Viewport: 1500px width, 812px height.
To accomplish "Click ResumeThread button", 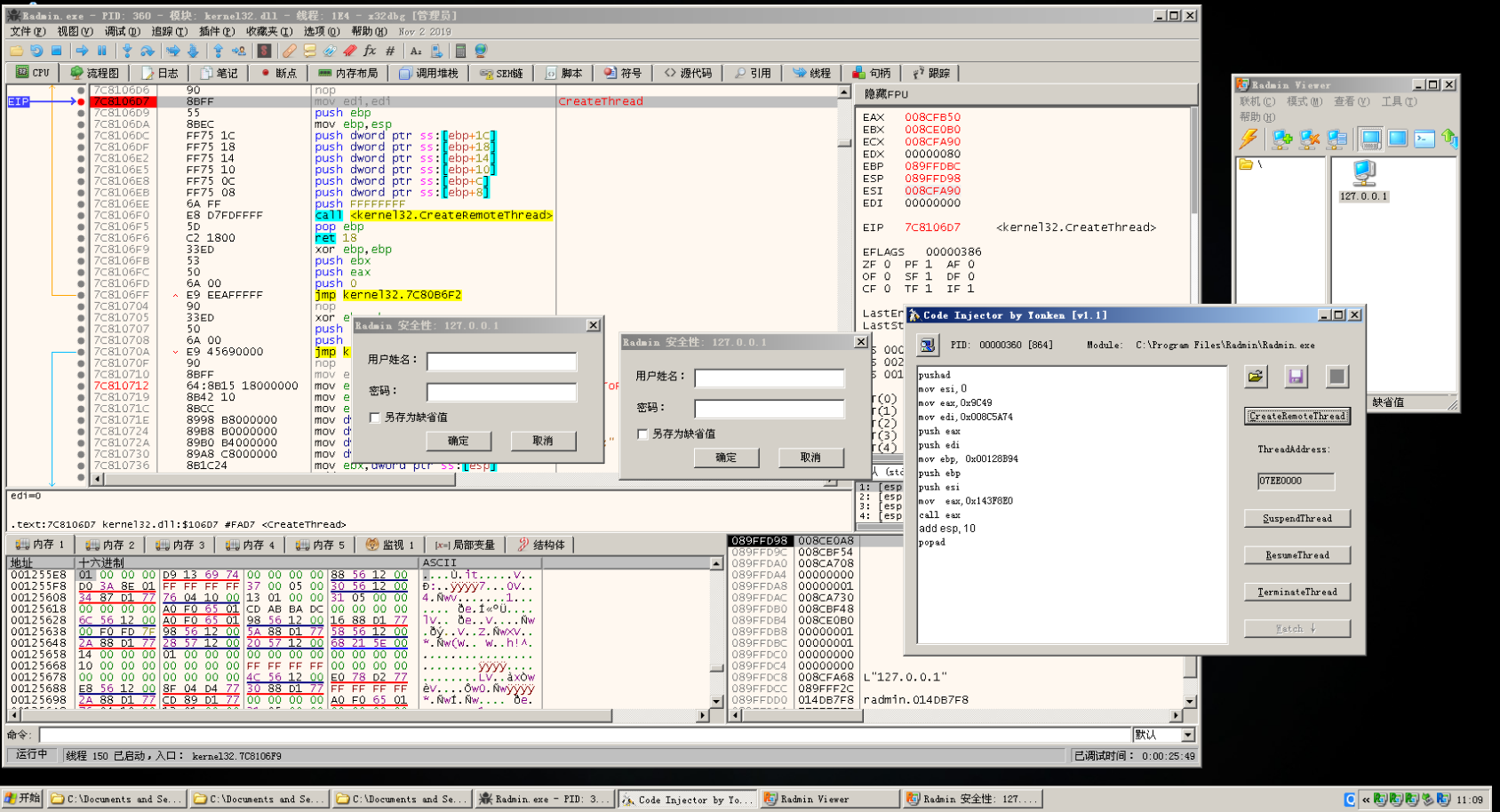I will [x=1297, y=555].
